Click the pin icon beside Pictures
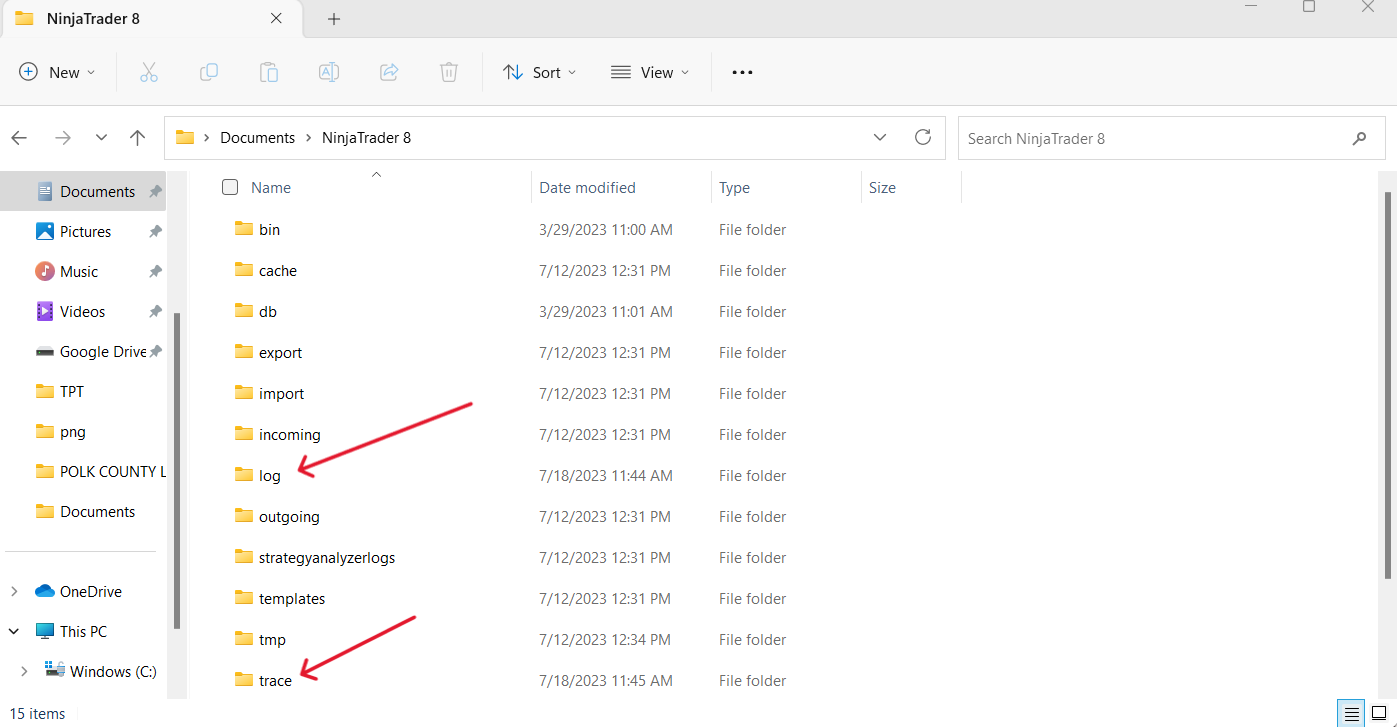 pyautogui.click(x=155, y=231)
